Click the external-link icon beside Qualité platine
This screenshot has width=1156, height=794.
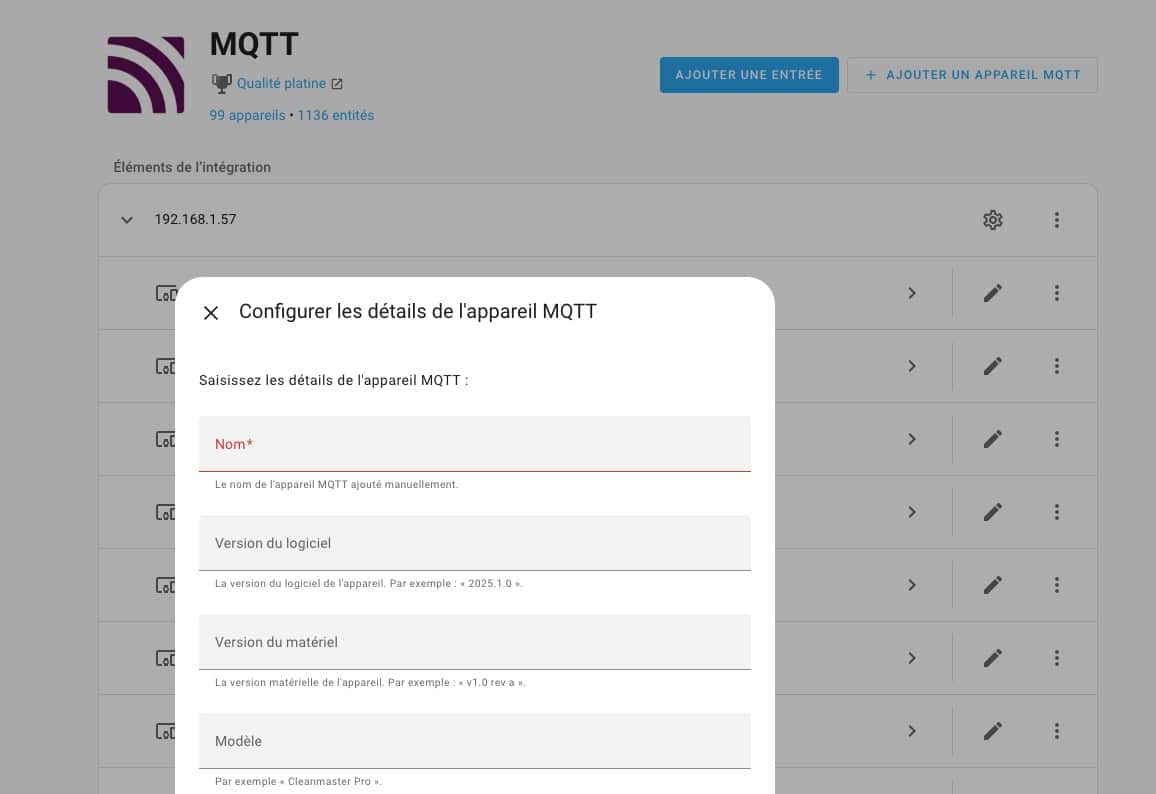click(x=337, y=84)
